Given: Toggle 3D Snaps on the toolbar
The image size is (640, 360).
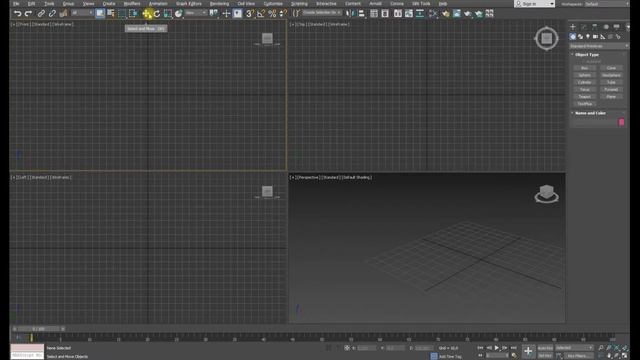Looking at the screenshot, I should click(249, 14).
